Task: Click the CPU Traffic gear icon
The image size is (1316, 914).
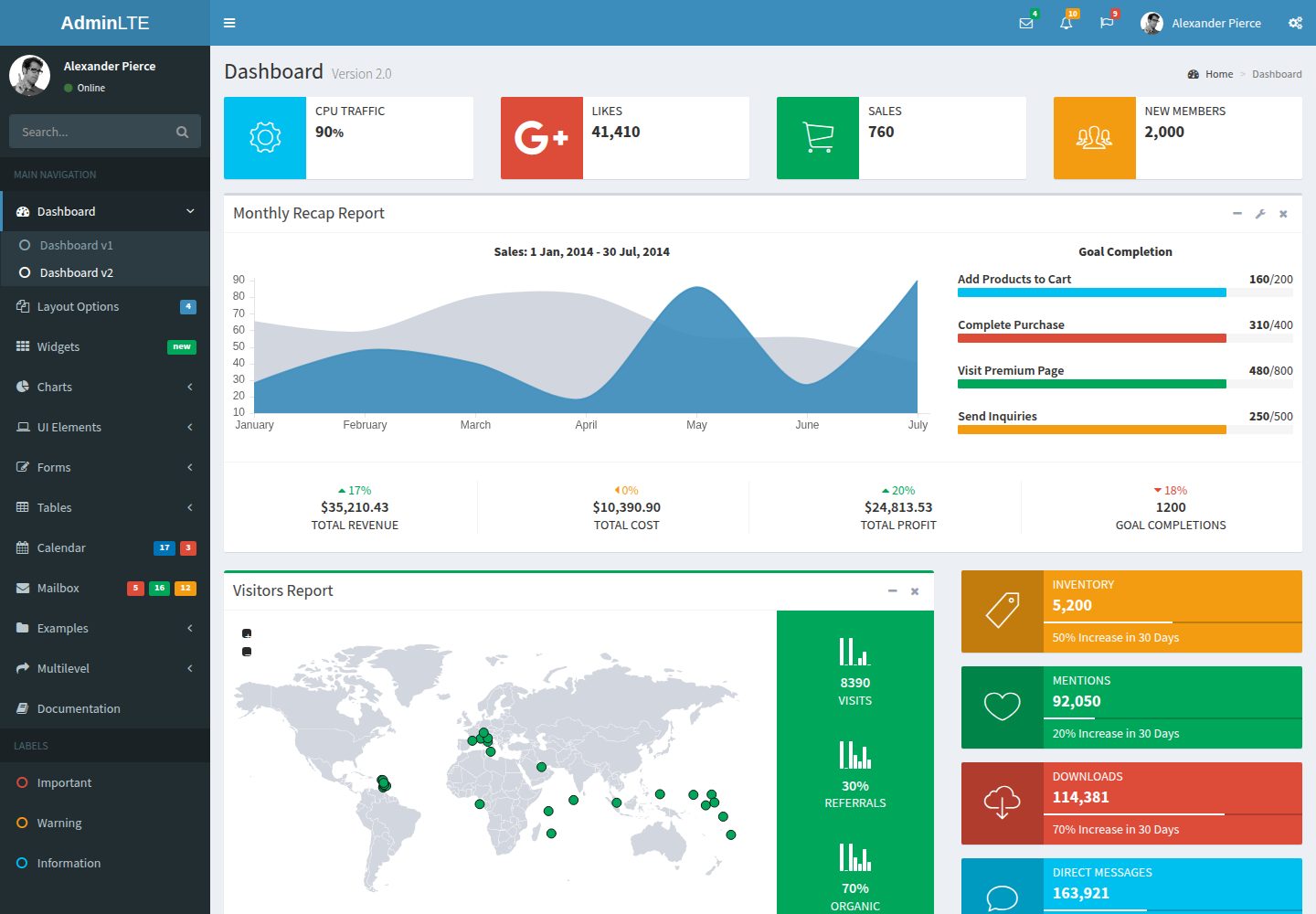Action: [265, 138]
